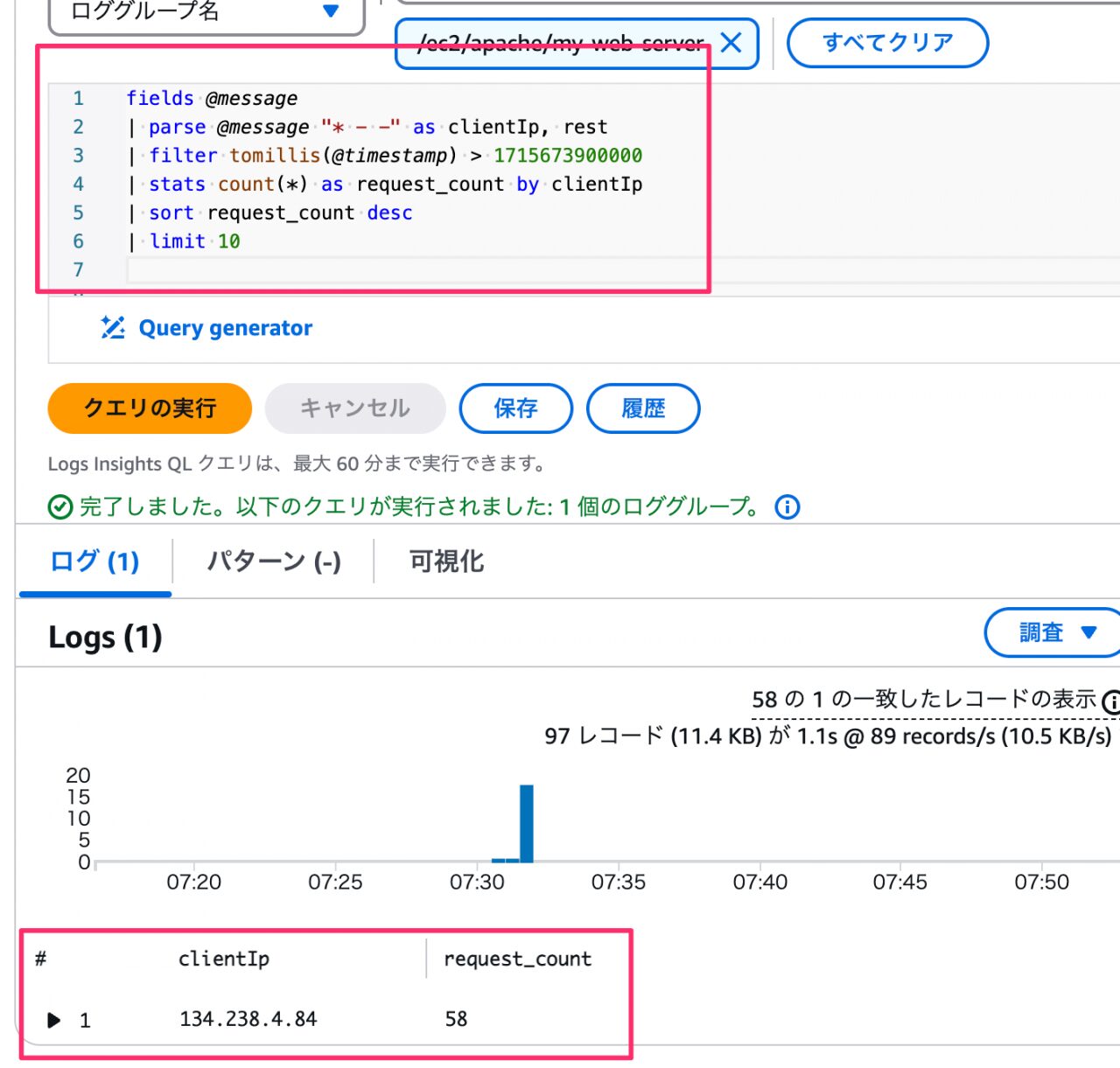Click the info icon next to matched records count
This screenshot has width=1120, height=1068.
(x=1111, y=701)
